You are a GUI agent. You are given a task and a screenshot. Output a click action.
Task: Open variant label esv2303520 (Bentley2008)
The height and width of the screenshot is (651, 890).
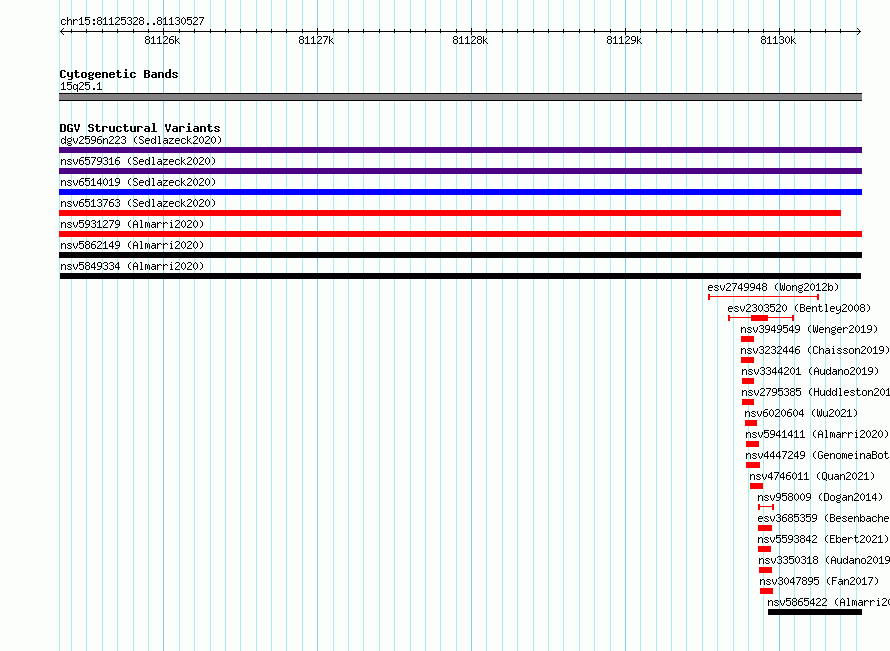click(799, 308)
